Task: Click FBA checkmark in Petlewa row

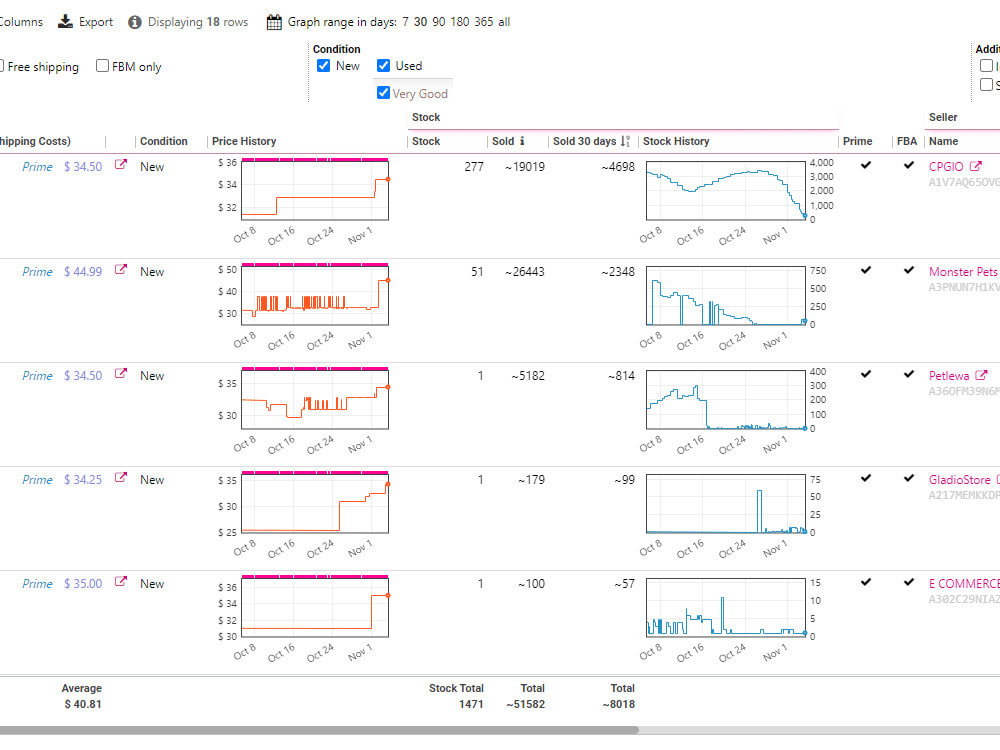Action: click(909, 374)
